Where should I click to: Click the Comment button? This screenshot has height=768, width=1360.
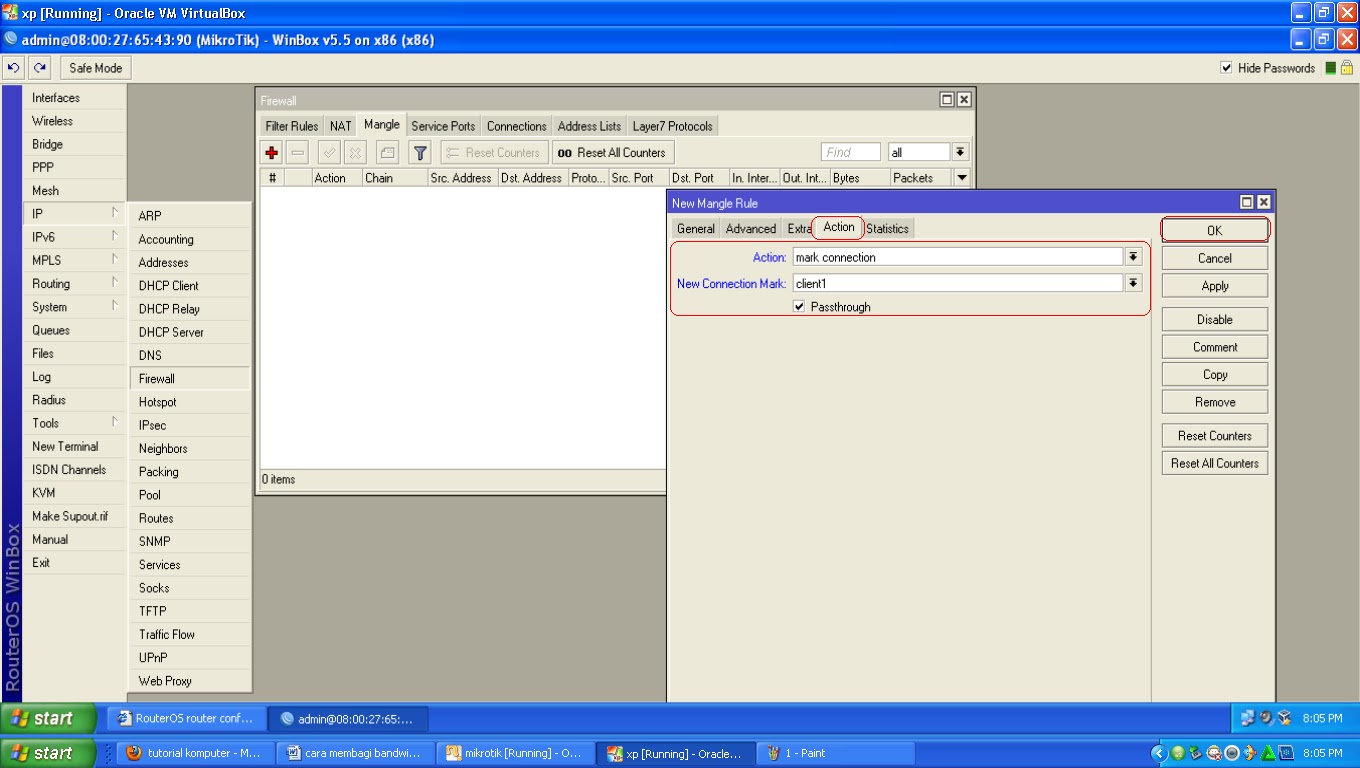click(1215, 347)
